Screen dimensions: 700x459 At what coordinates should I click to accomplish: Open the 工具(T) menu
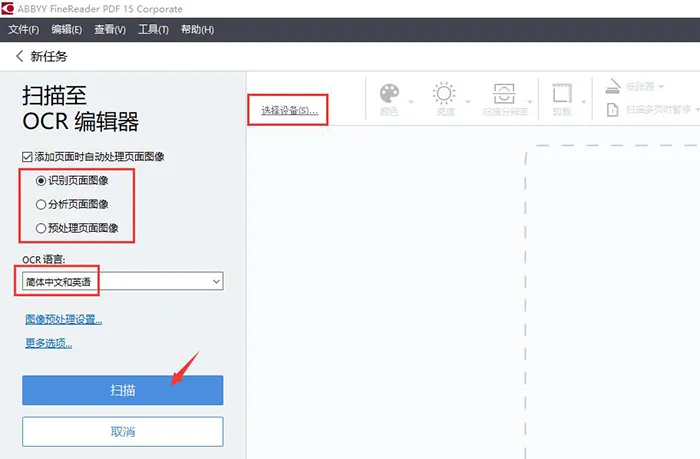[153, 29]
